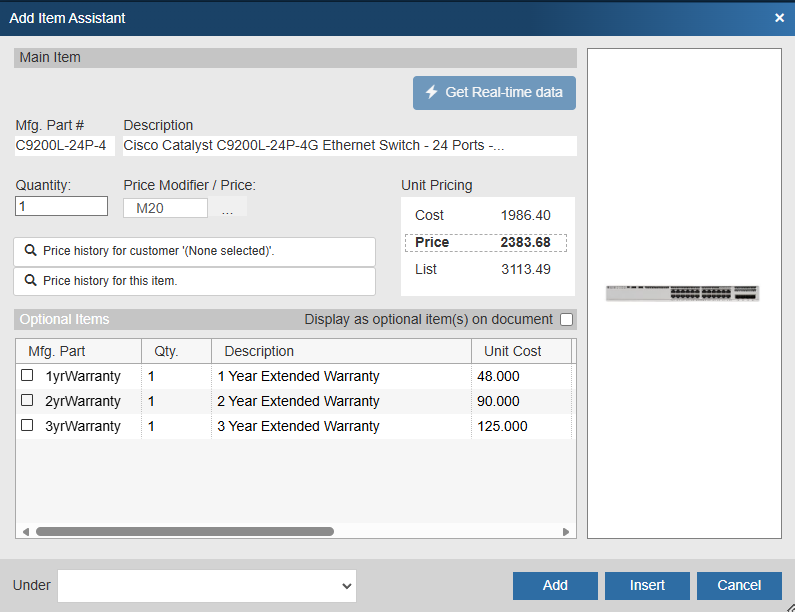This screenshot has width=795, height=612.
Task: Cancel the Add Item Assistant
Action: coord(739,586)
